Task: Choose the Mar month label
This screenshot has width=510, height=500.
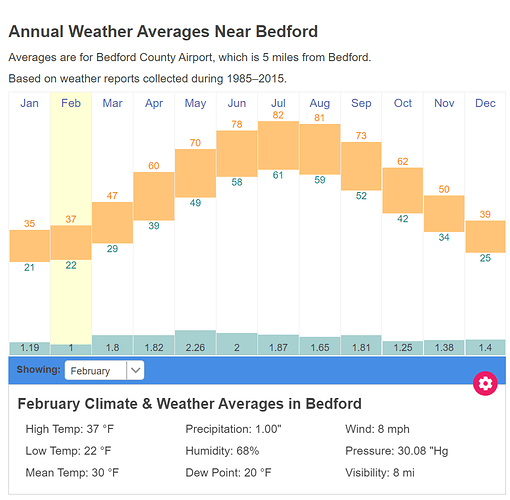Action: (112, 103)
